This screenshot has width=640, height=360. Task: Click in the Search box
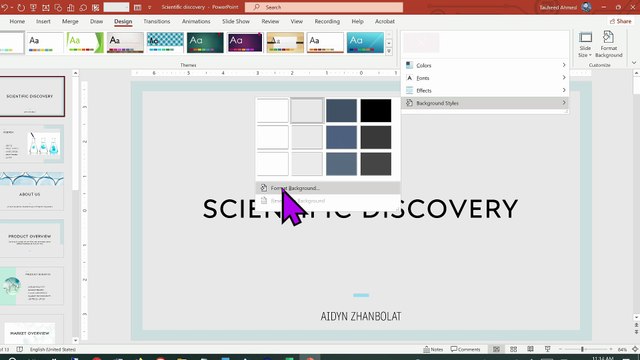point(324,7)
